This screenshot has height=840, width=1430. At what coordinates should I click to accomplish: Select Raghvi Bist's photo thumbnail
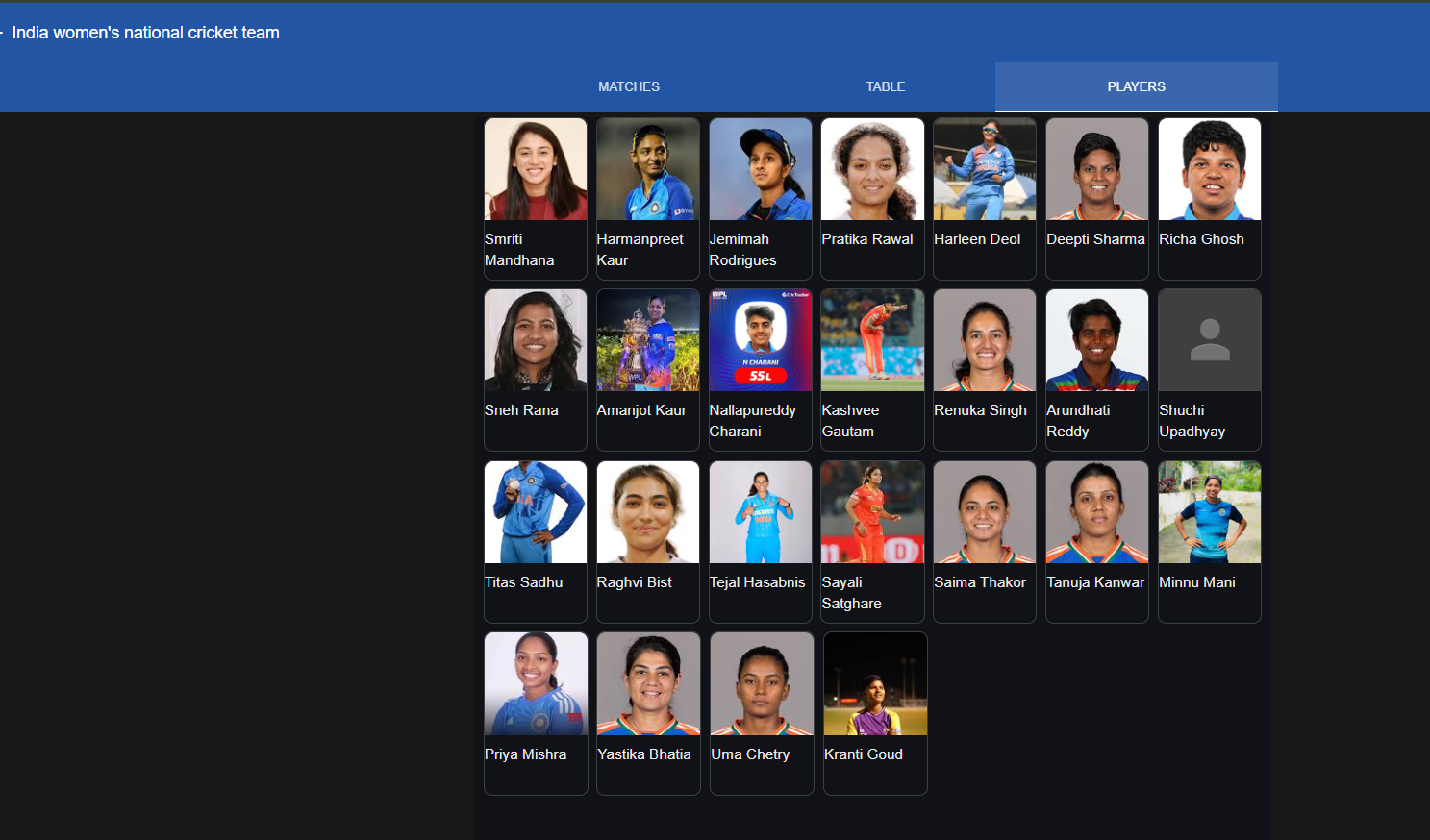[x=648, y=512]
